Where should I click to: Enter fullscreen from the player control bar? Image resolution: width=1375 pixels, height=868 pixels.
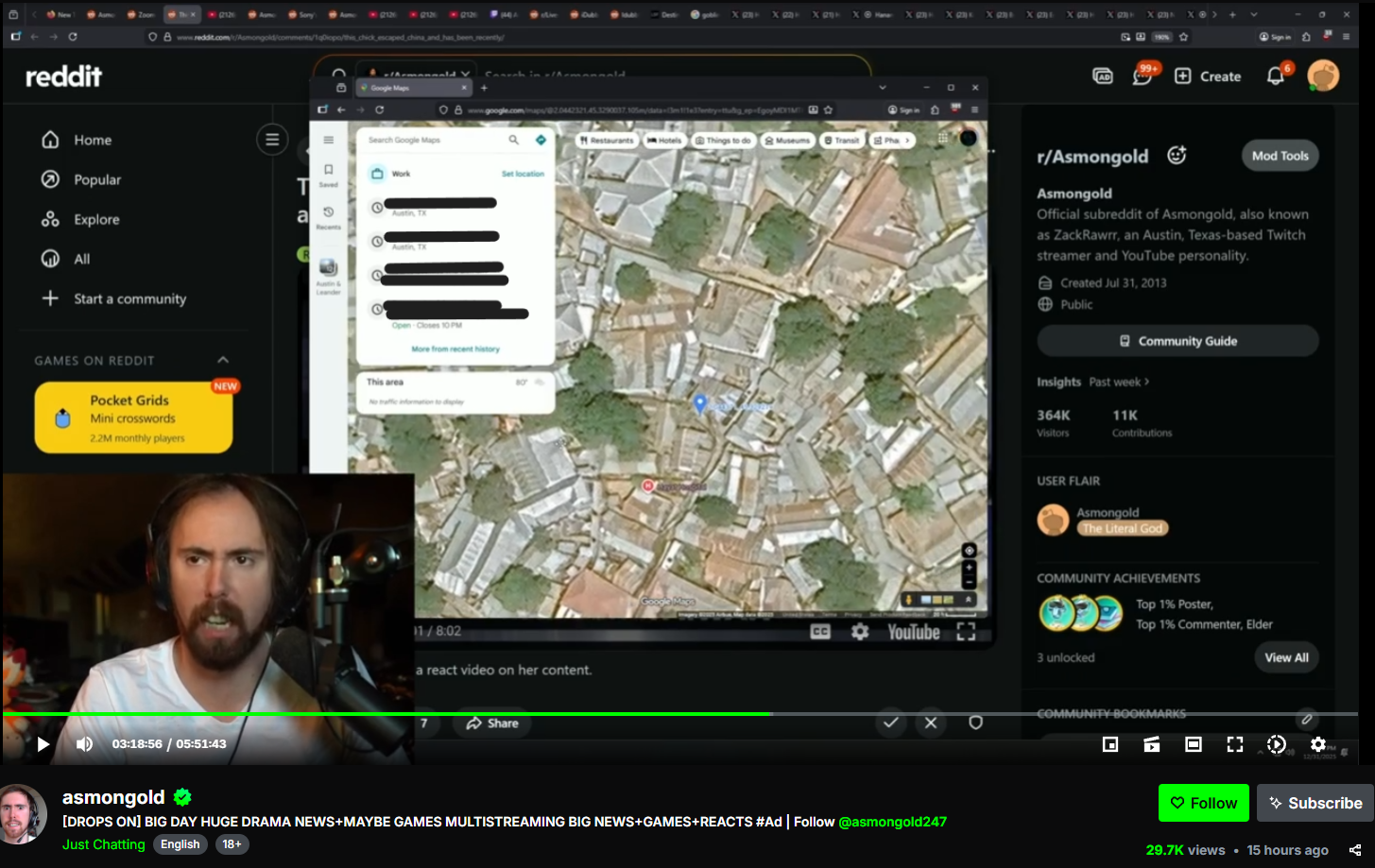[1235, 744]
